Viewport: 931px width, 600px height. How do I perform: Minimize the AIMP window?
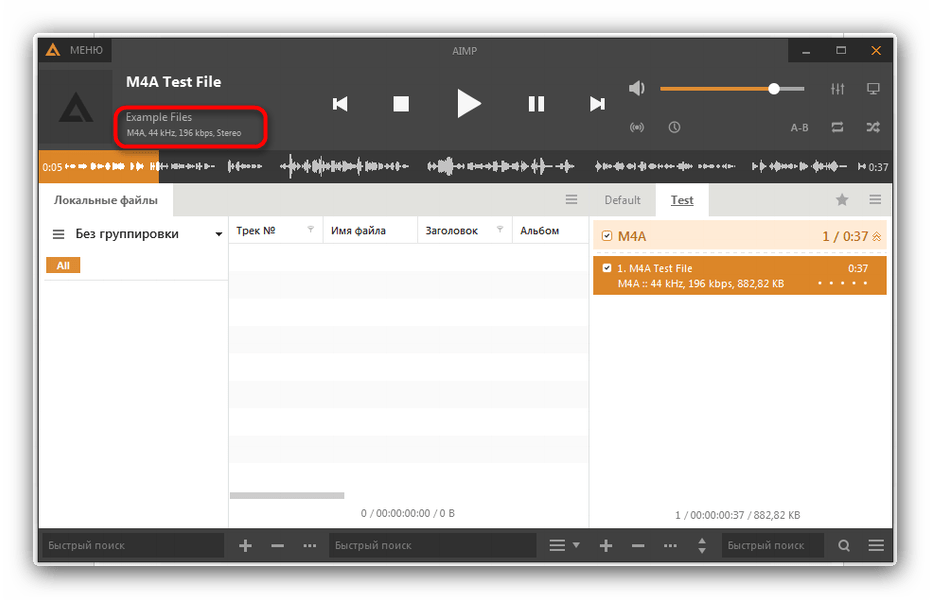pyautogui.click(x=806, y=51)
